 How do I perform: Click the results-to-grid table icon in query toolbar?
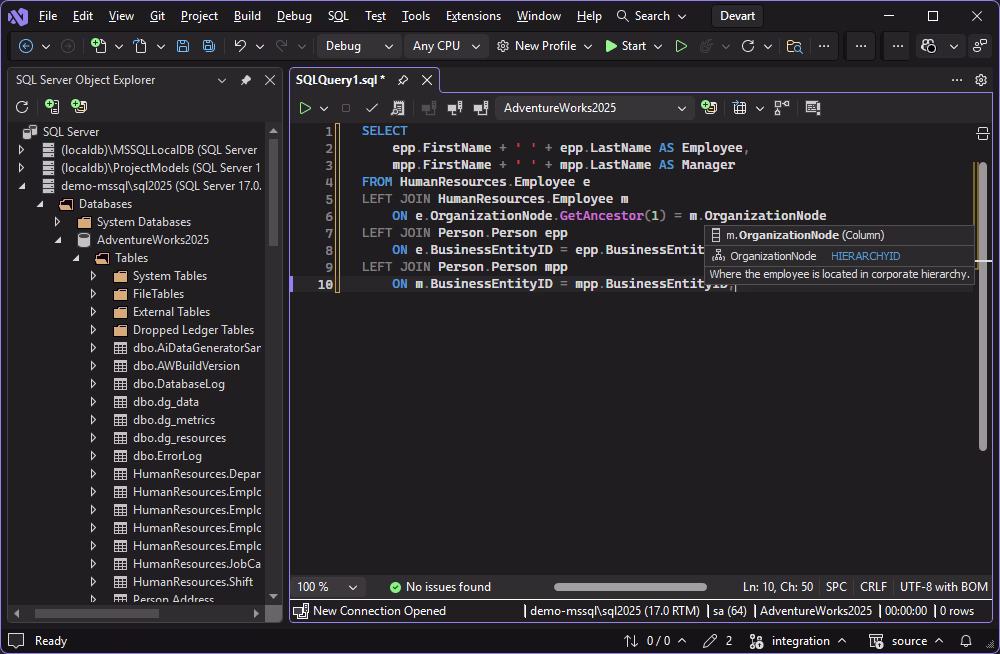pyautogui.click(x=740, y=108)
